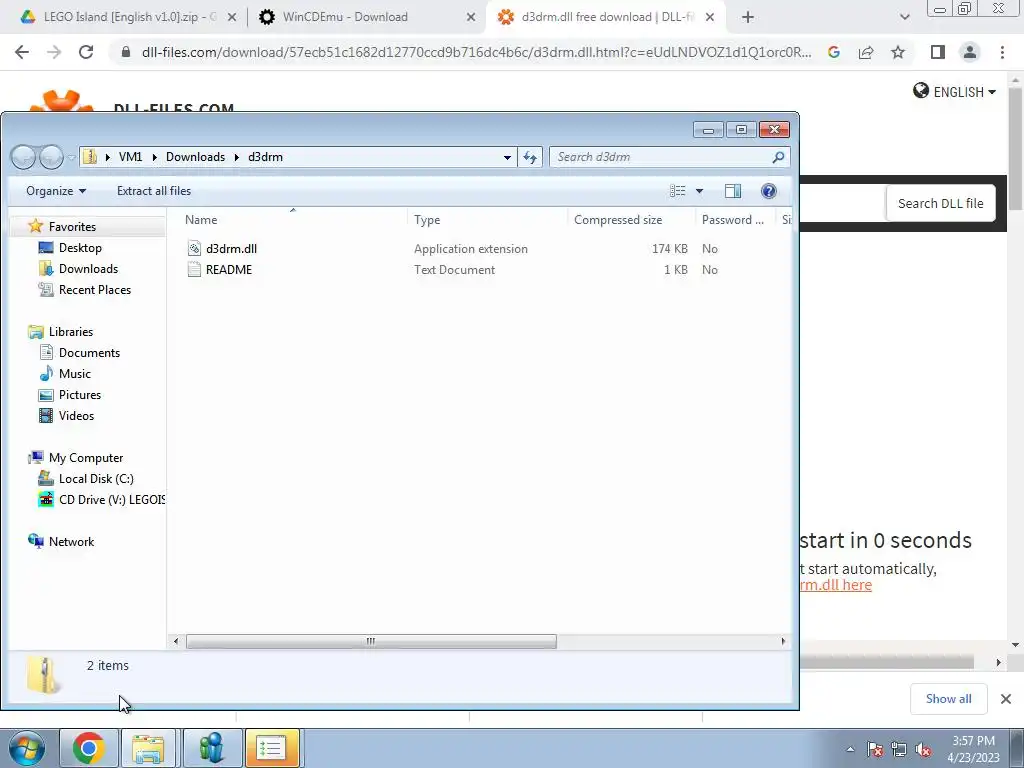The width and height of the screenshot is (1024, 768).
Task: Open Local Disk (C:)
Action: click(96, 479)
